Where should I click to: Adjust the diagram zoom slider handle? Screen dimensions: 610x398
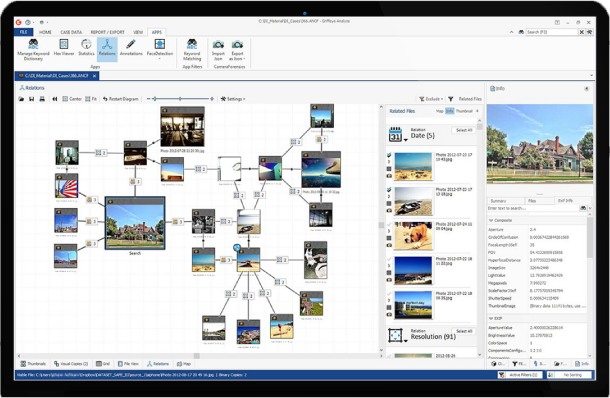[x=155, y=99]
